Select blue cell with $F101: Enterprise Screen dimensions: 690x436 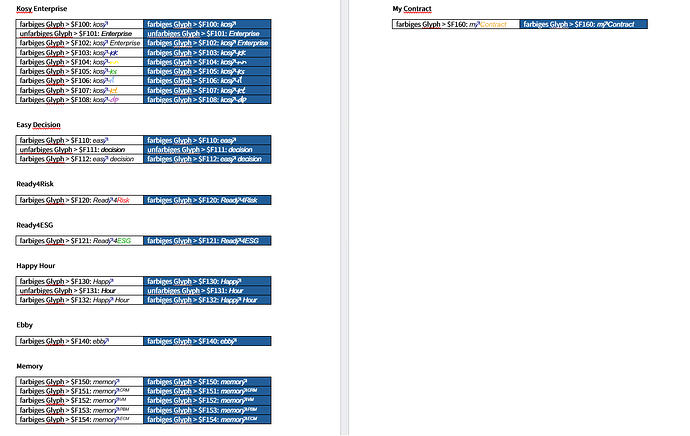coord(207,33)
